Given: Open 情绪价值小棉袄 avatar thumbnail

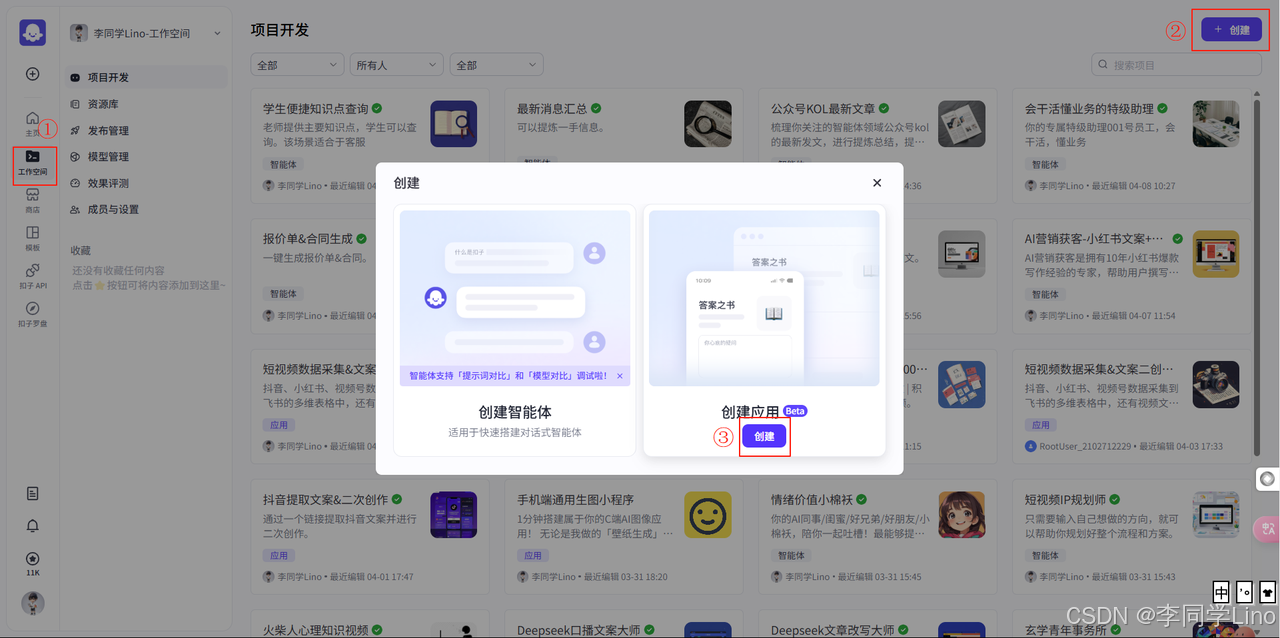Looking at the screenshot, I should (962, 515).
